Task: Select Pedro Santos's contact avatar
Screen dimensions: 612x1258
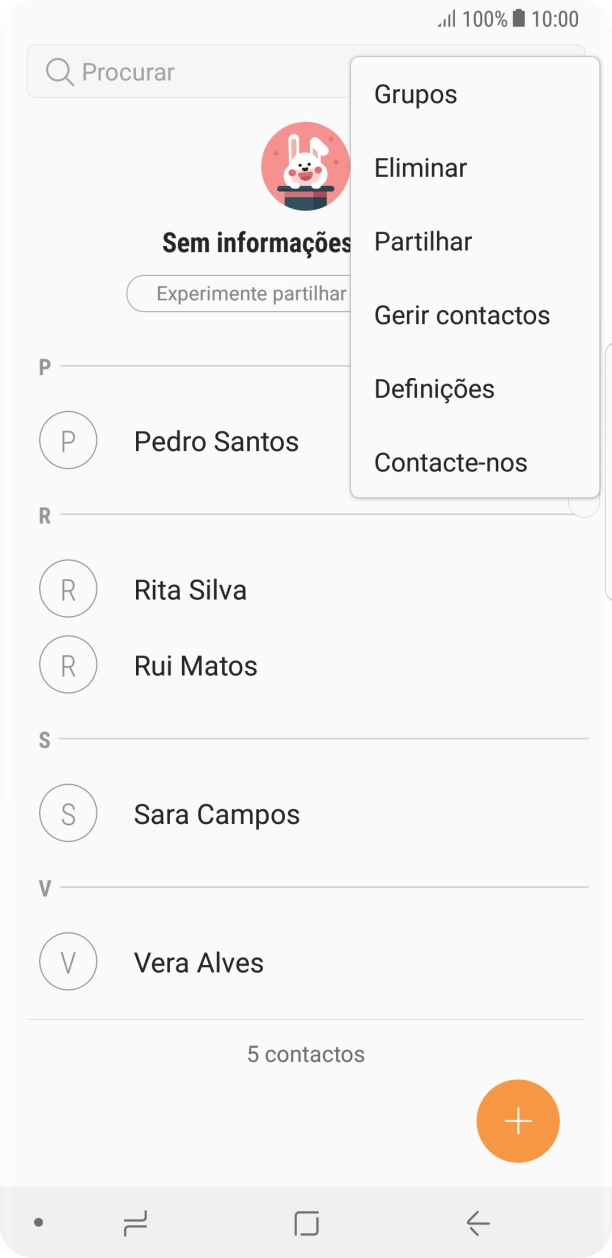Action: [68, 440]
